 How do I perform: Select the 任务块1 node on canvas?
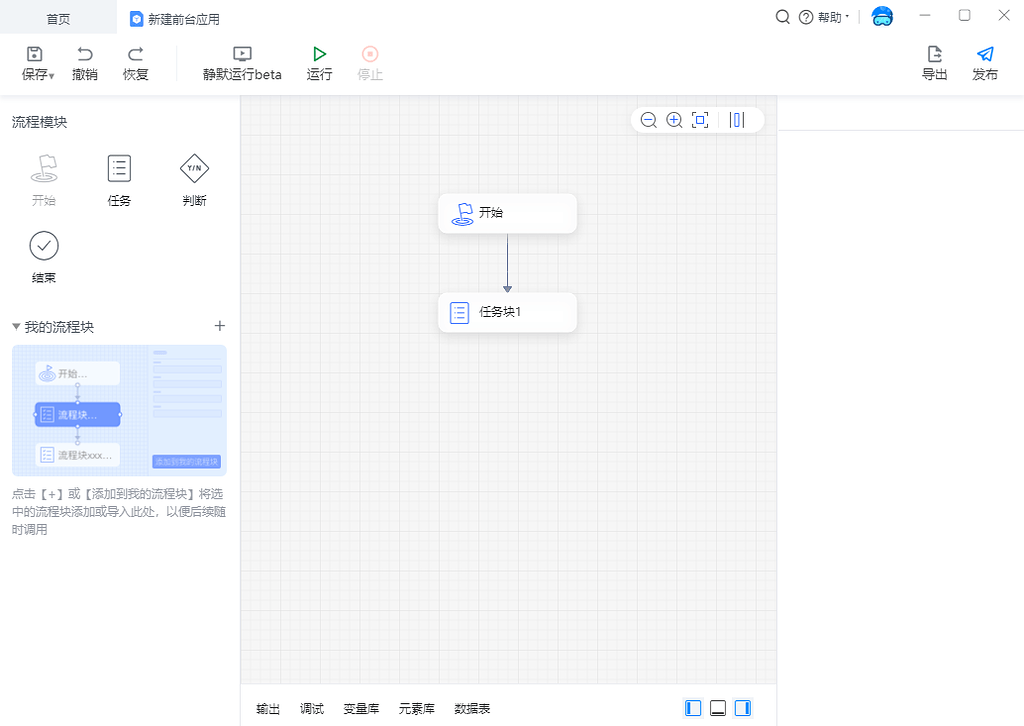coord(507,312)
